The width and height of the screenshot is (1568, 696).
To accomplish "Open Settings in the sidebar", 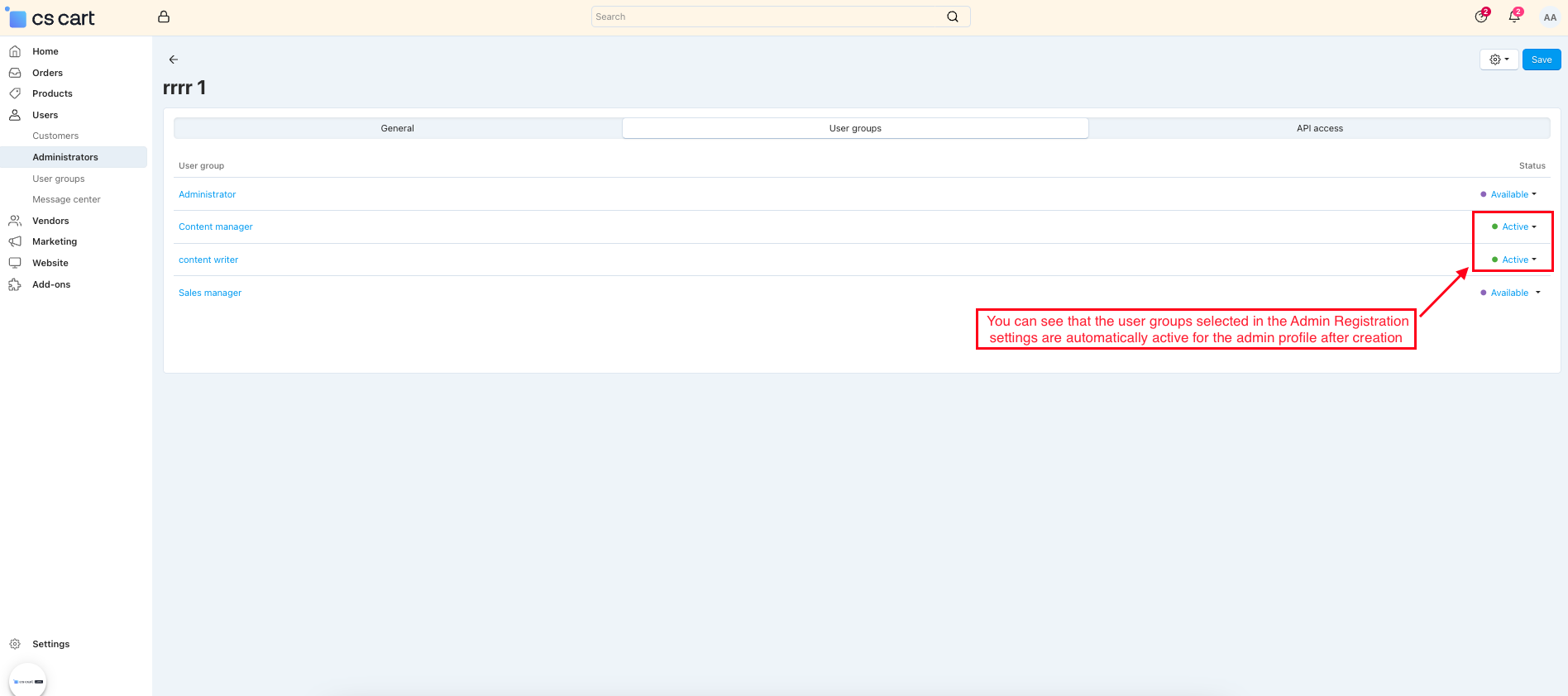I will 50,644.
